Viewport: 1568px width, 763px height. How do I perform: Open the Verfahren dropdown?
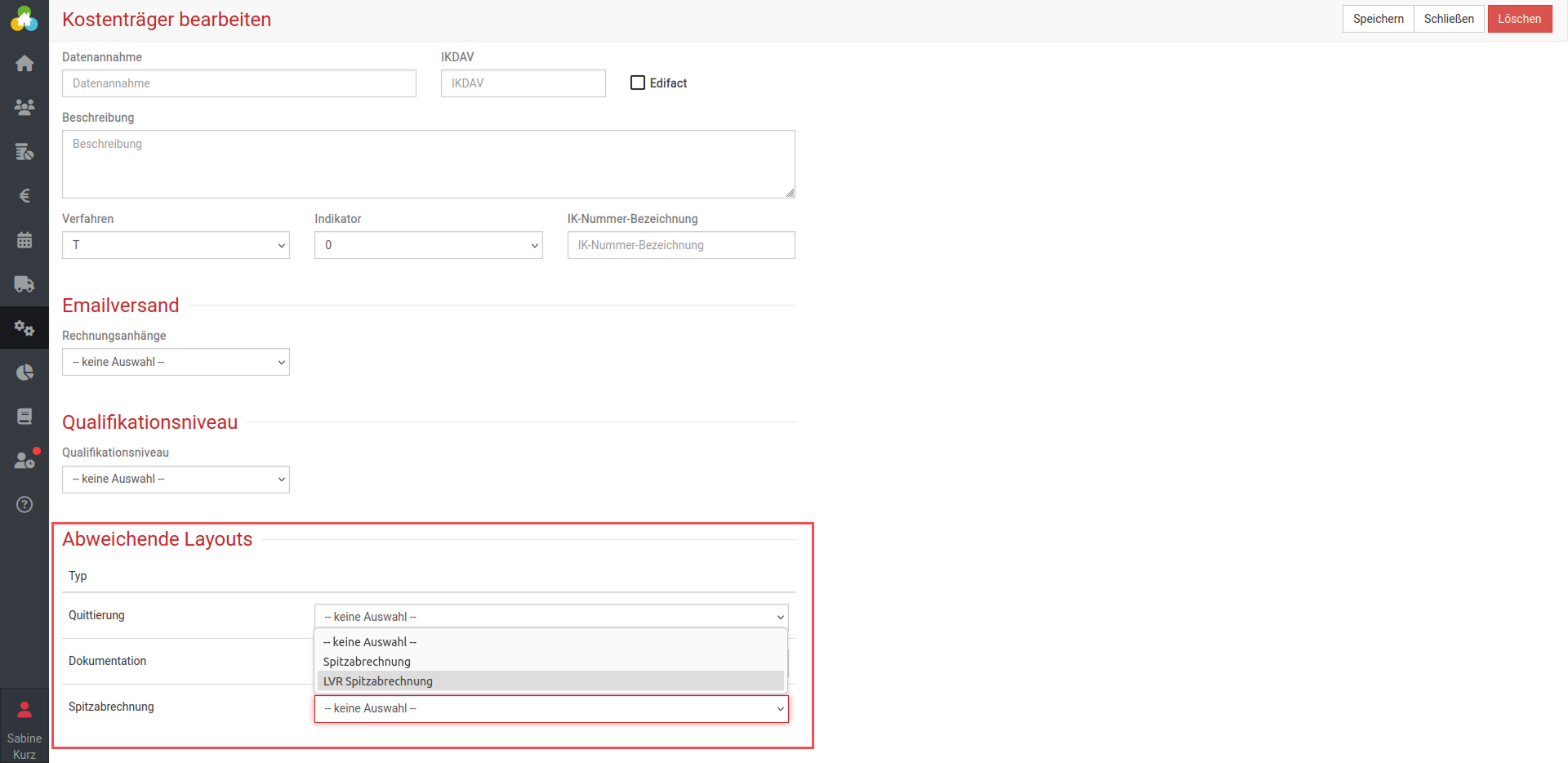[176, 245]
